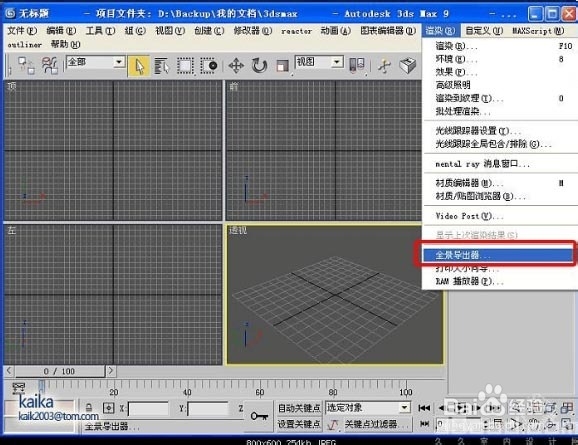Open the 文件 menu
This screenshot has height=445, width=578.
(x=22, y=31)
